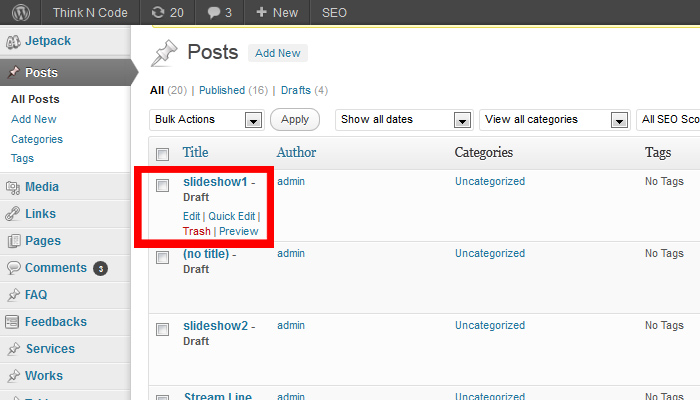The width and height of the screenshot is (700, 400).
Task: Open the SEO menu in admin bar
Action: [x=334, y=12]
